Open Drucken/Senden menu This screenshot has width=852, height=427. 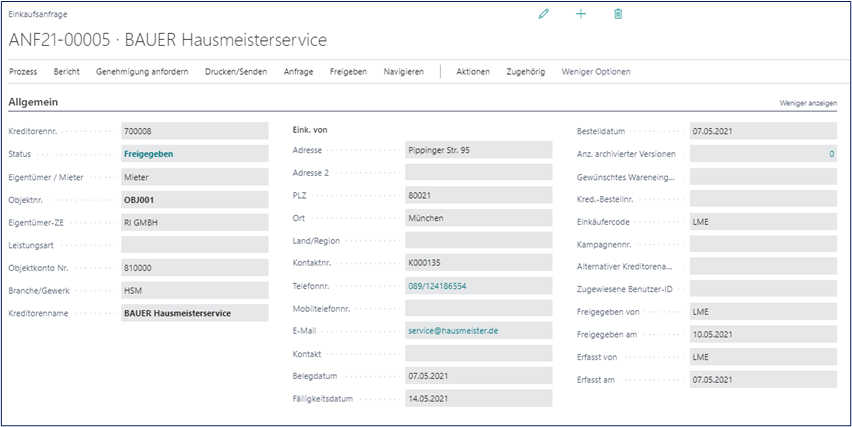coord(236,72)
